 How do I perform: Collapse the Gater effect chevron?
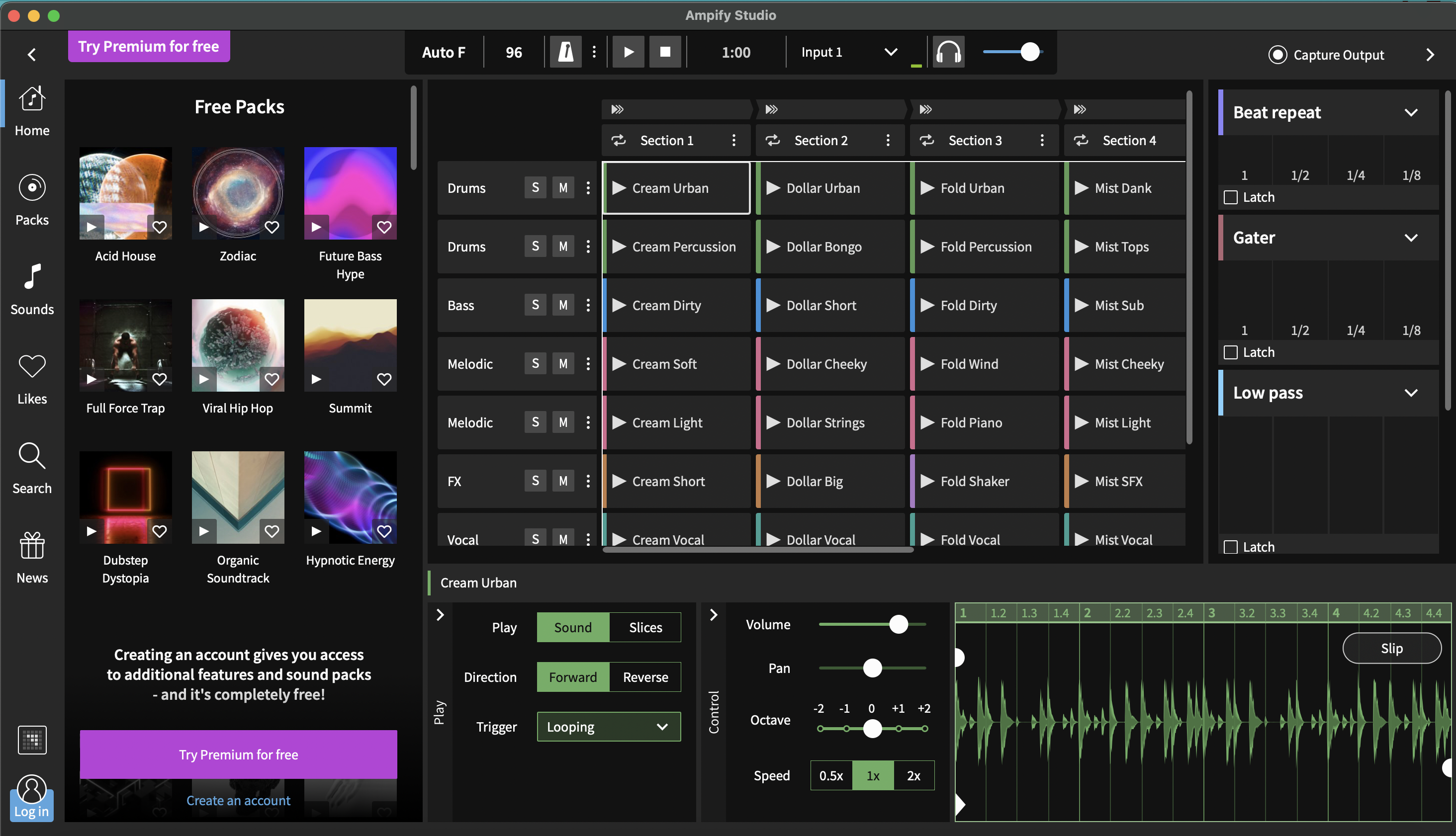click(1411, 238)
